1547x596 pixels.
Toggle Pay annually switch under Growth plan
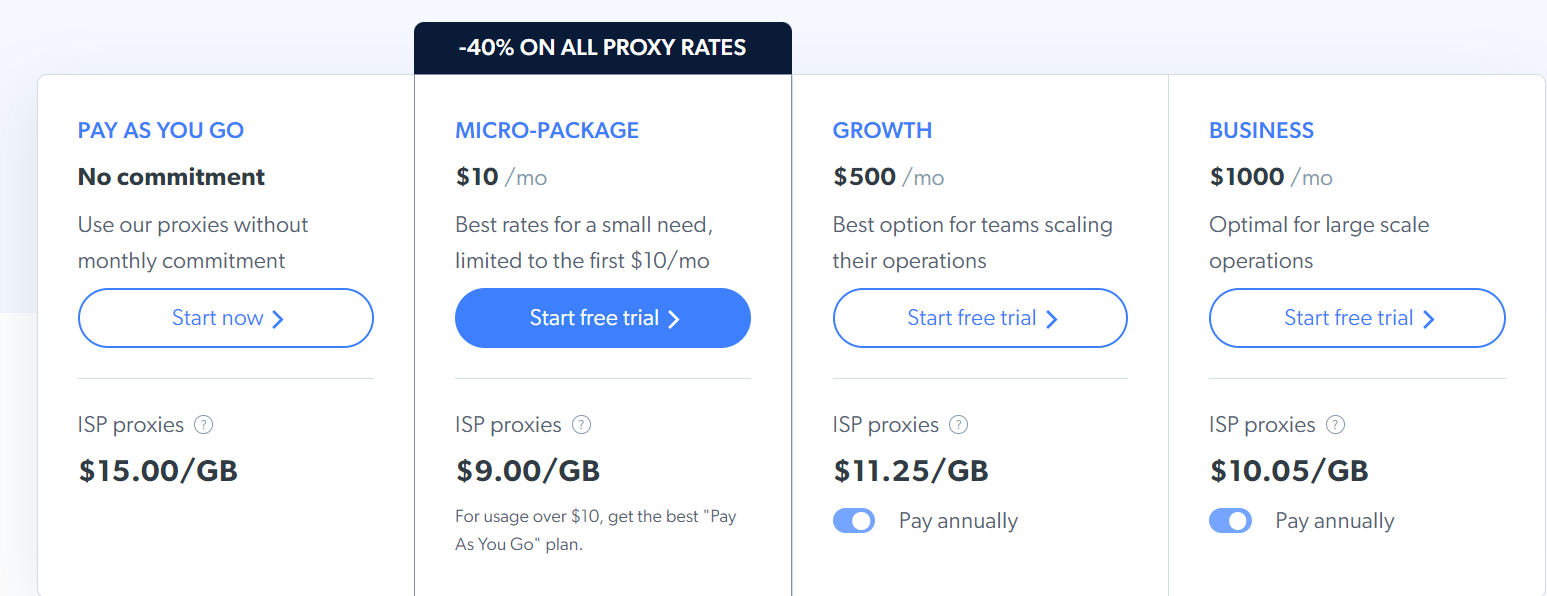coord(854,521)
